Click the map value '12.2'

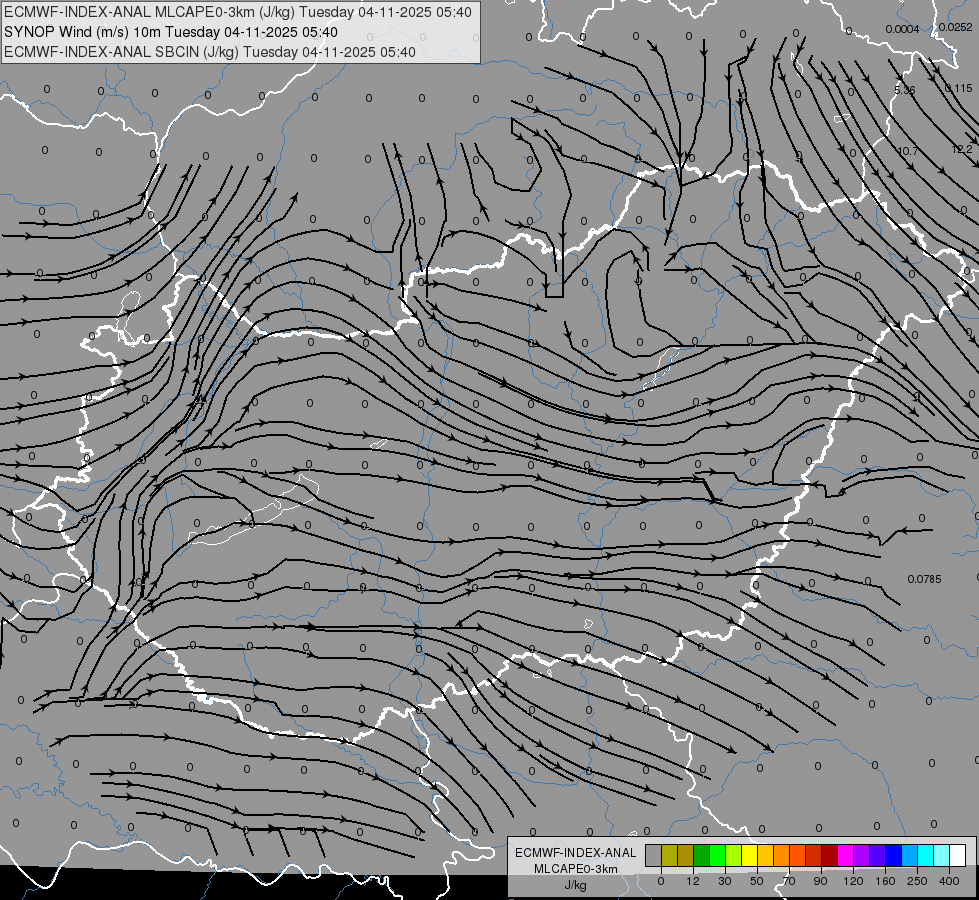pyautogui.click(x=962, y=149)
